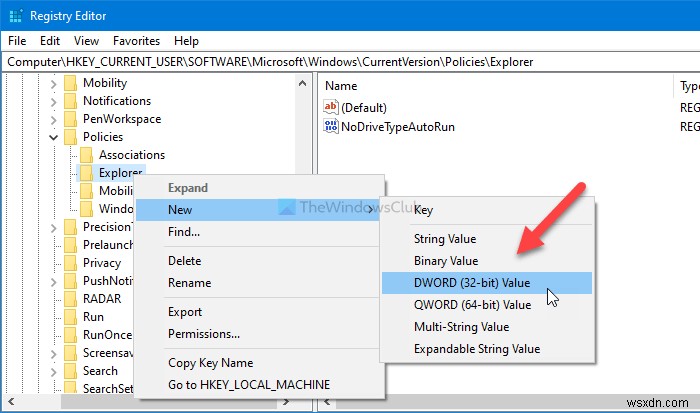Collapse the Policies tree node
The width and height of the screenshot is (700, 413).
[x=54, y=137]
